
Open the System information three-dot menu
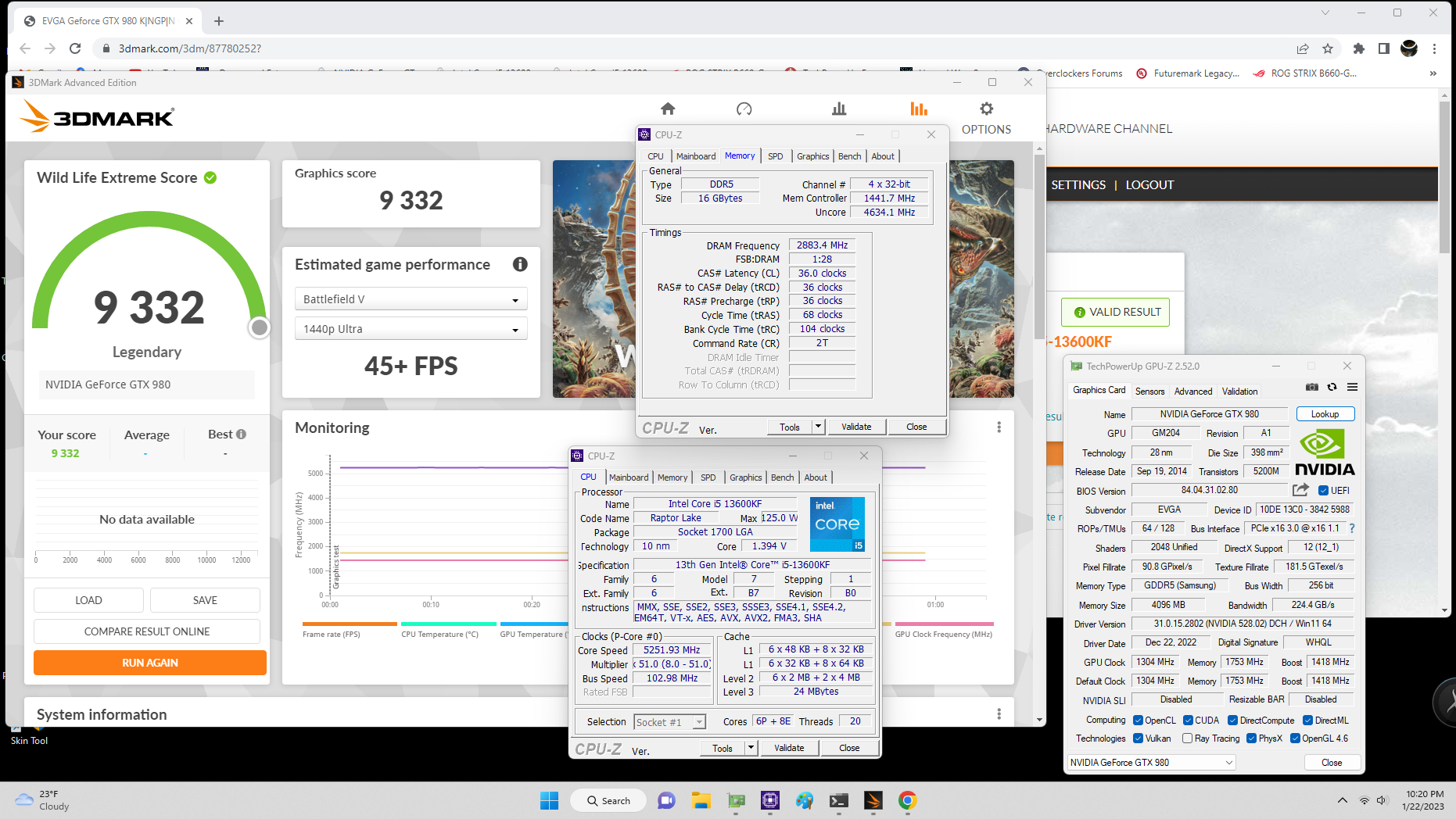(999, 714)
